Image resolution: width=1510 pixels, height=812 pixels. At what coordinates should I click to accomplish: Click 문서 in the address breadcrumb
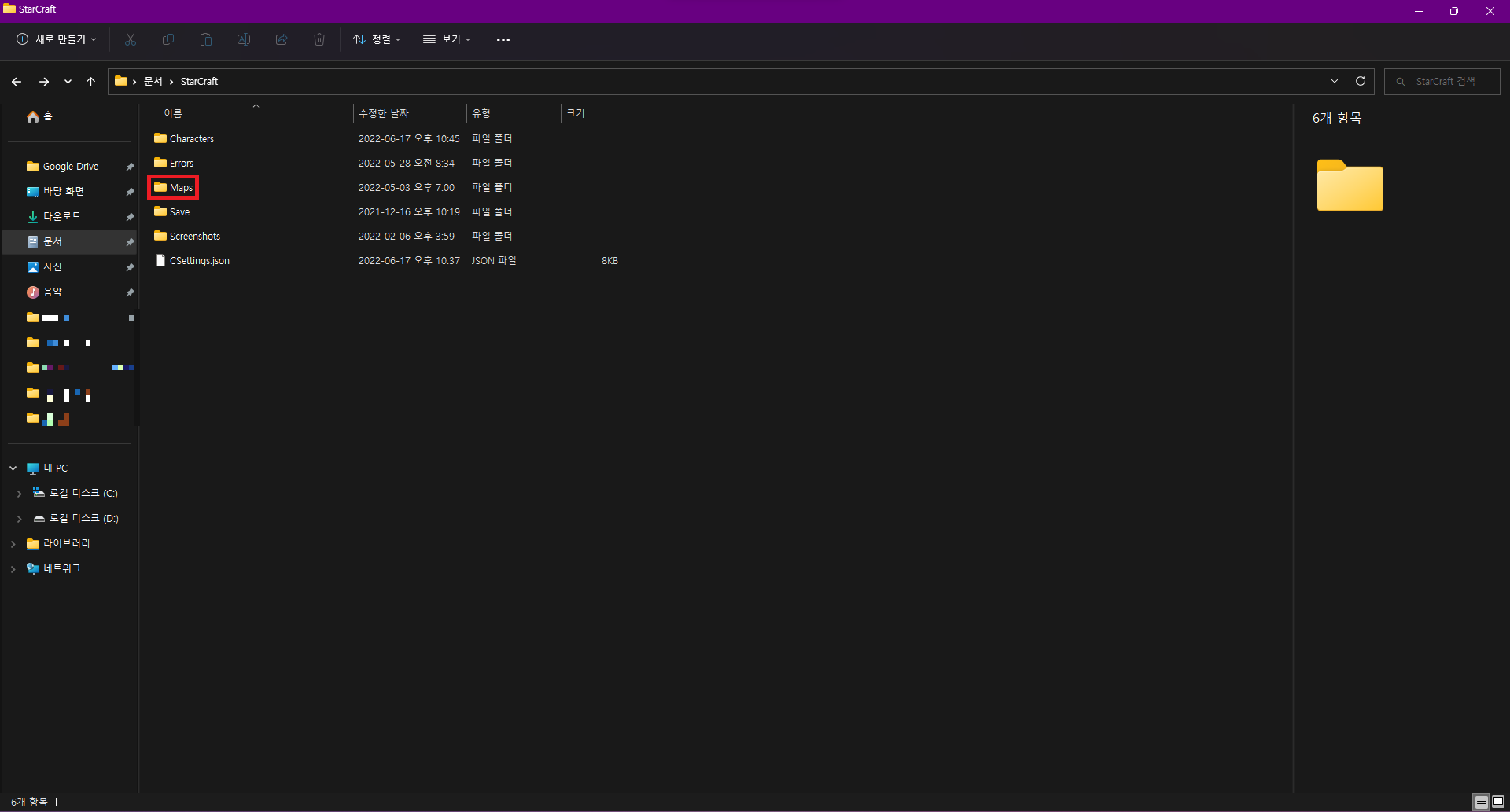tap(153, 81)
